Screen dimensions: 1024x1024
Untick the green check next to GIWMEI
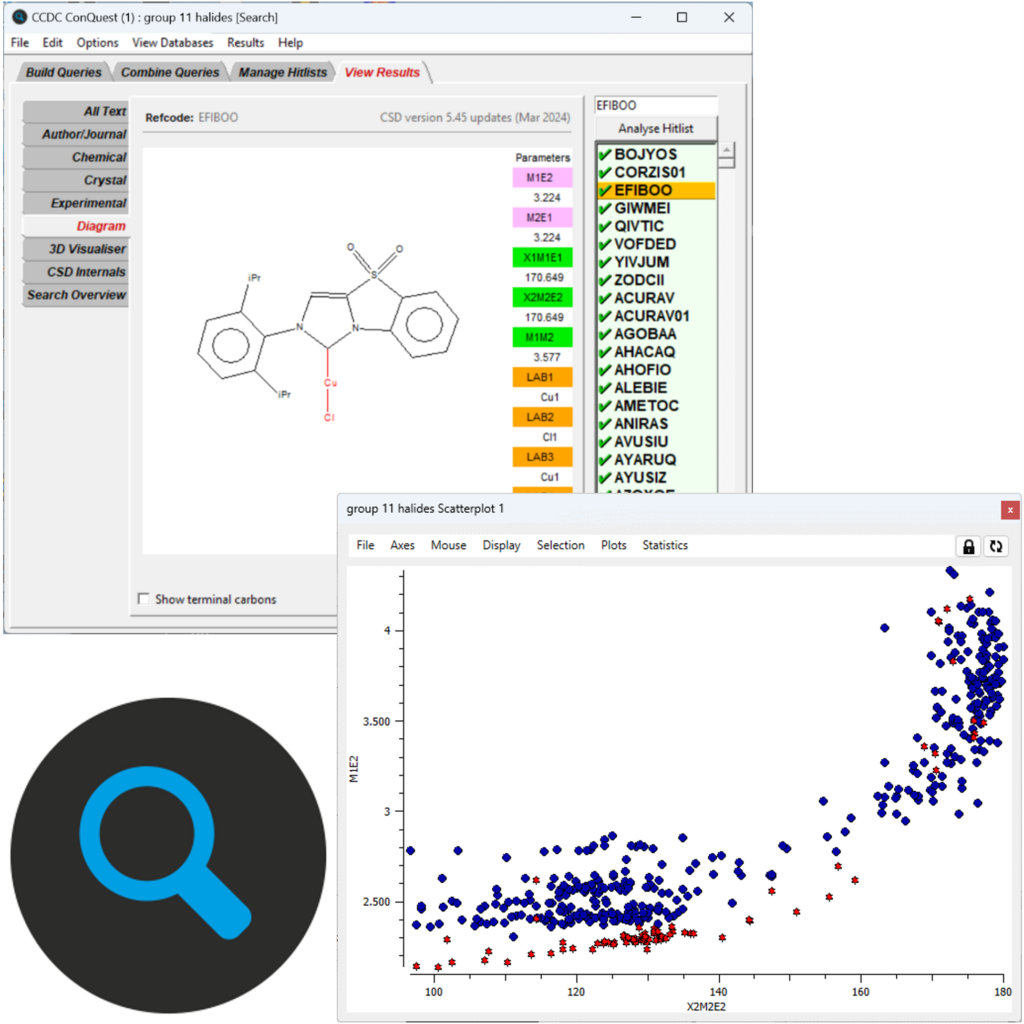pos(604,208)
